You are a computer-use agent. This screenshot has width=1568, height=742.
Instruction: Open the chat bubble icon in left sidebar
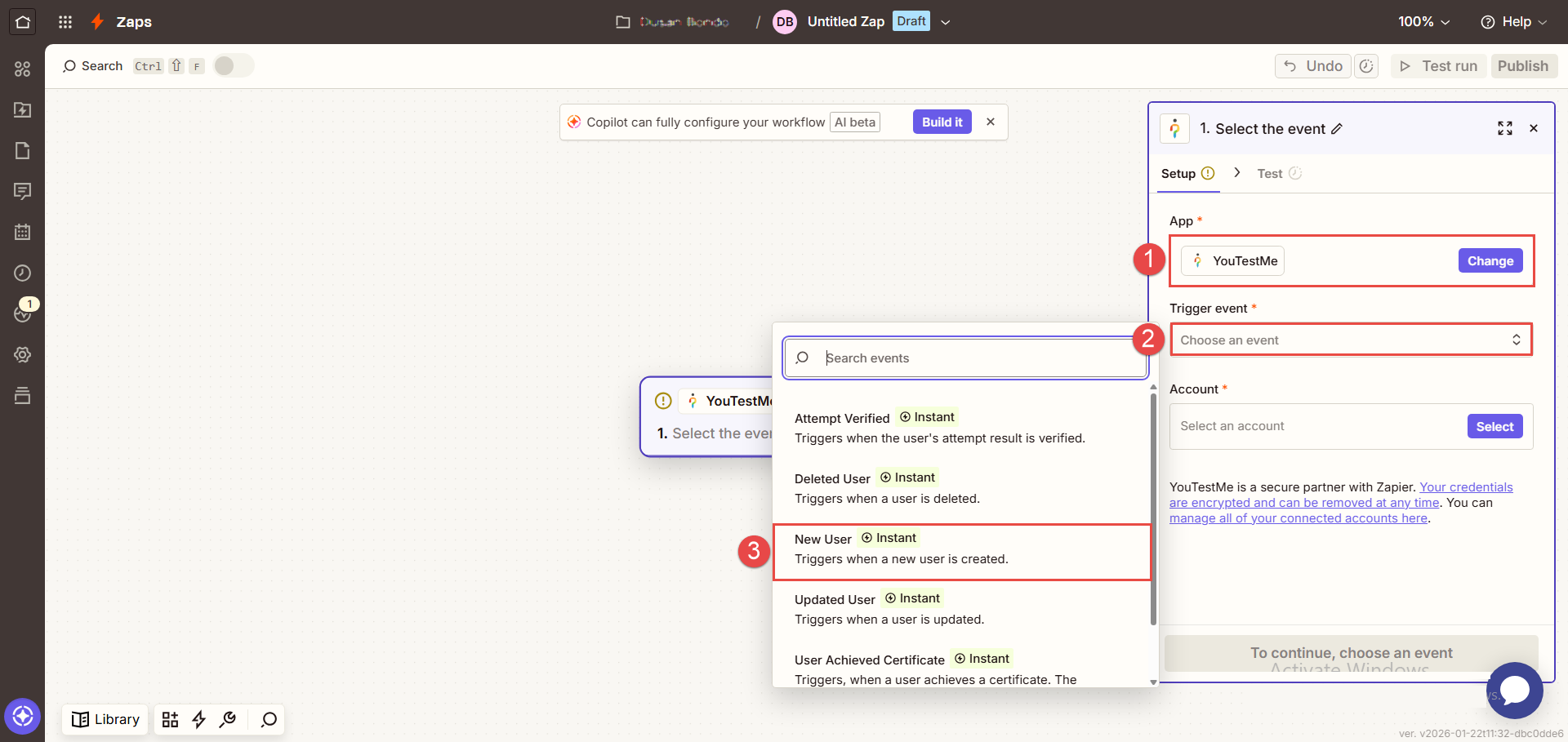point(22,192)
